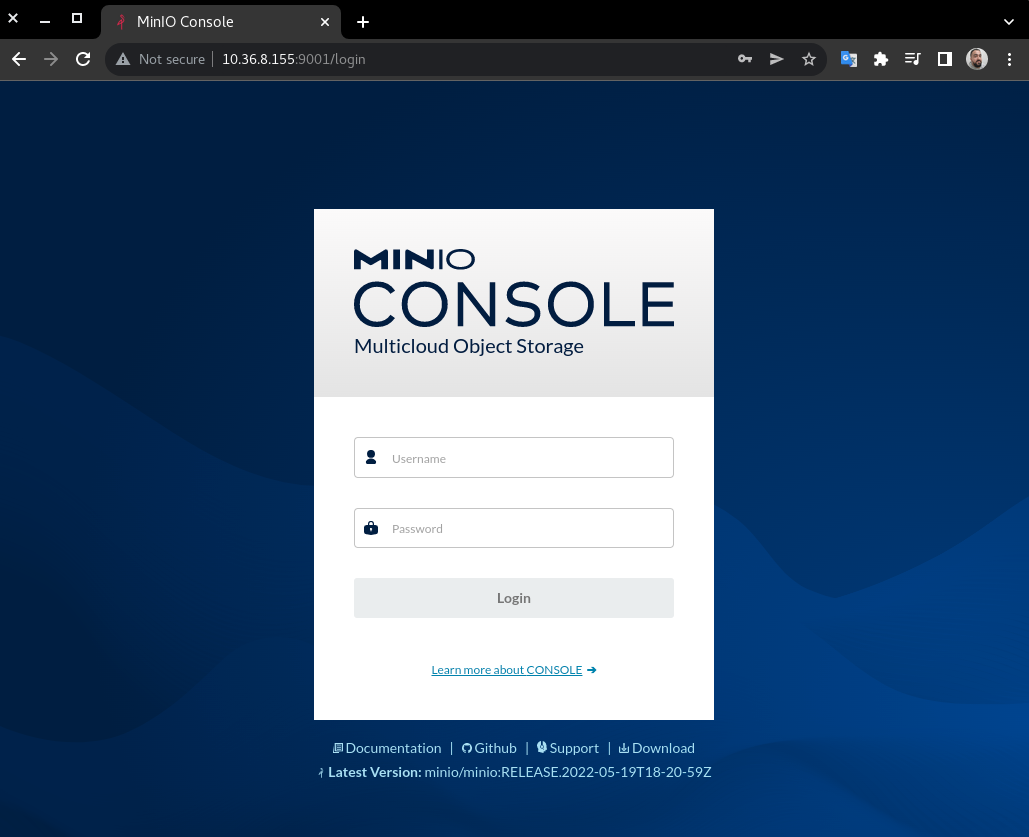The image size is (1029, 837).
Task: Open the media controls icon
Action: [912, 59]
